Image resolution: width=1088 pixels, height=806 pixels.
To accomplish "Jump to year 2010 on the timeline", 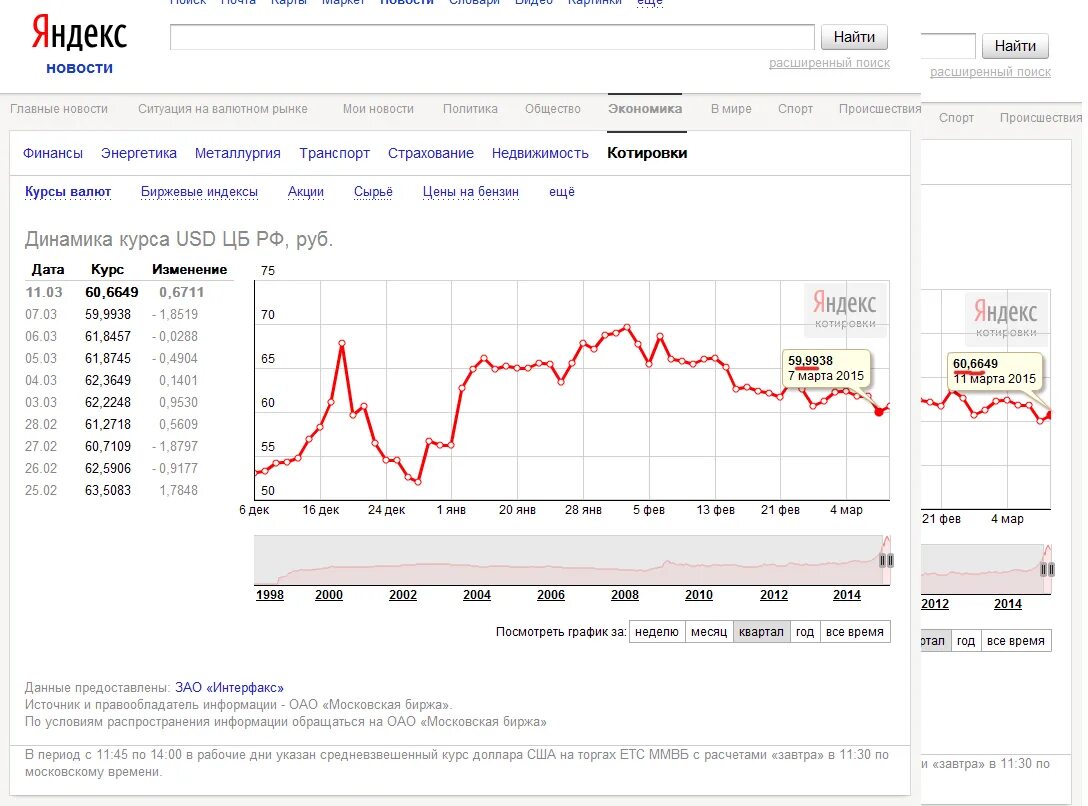I will click(699, 595).
